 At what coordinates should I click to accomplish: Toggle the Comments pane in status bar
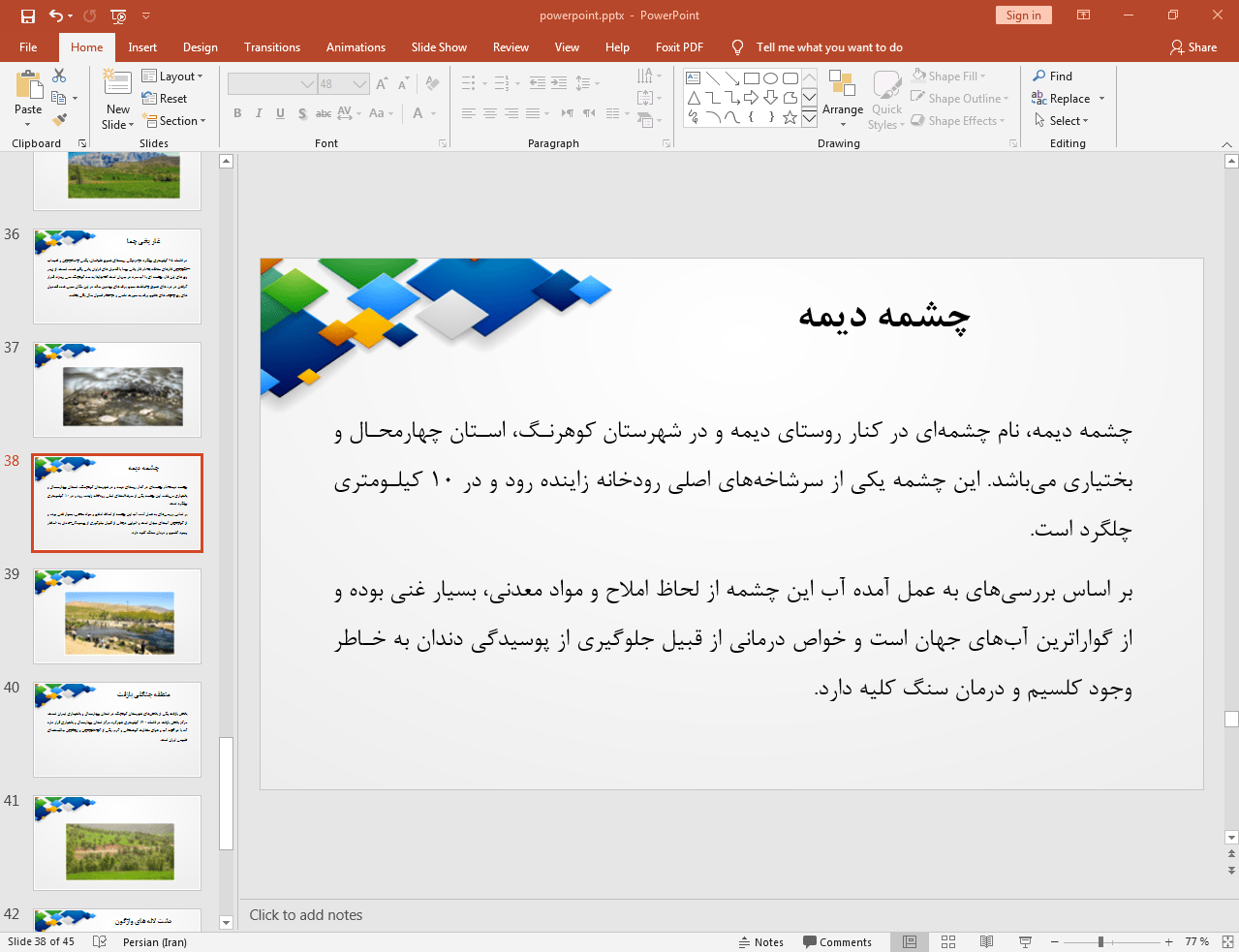click(x=837, y=941)
